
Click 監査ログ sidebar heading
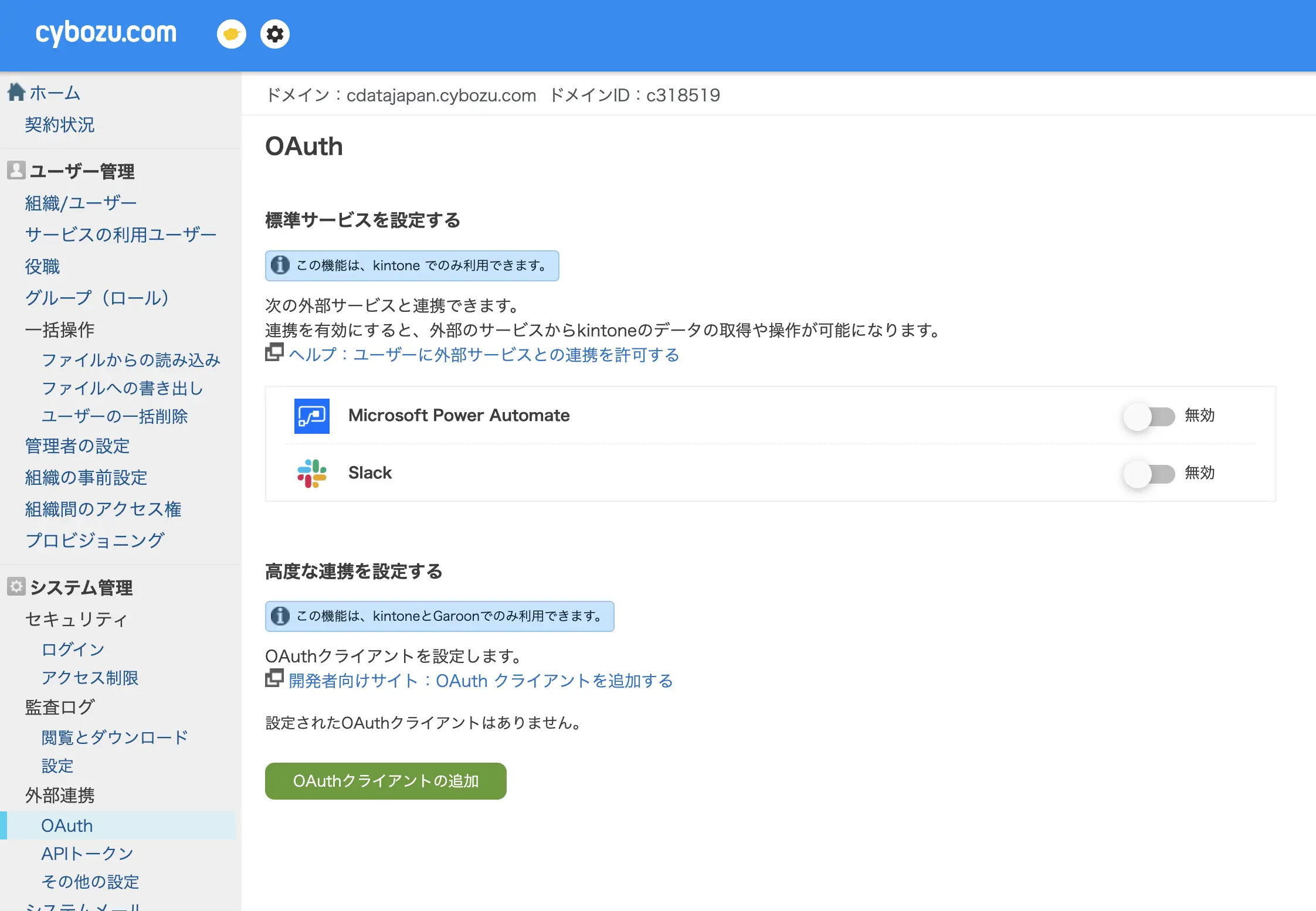point(60,707)
